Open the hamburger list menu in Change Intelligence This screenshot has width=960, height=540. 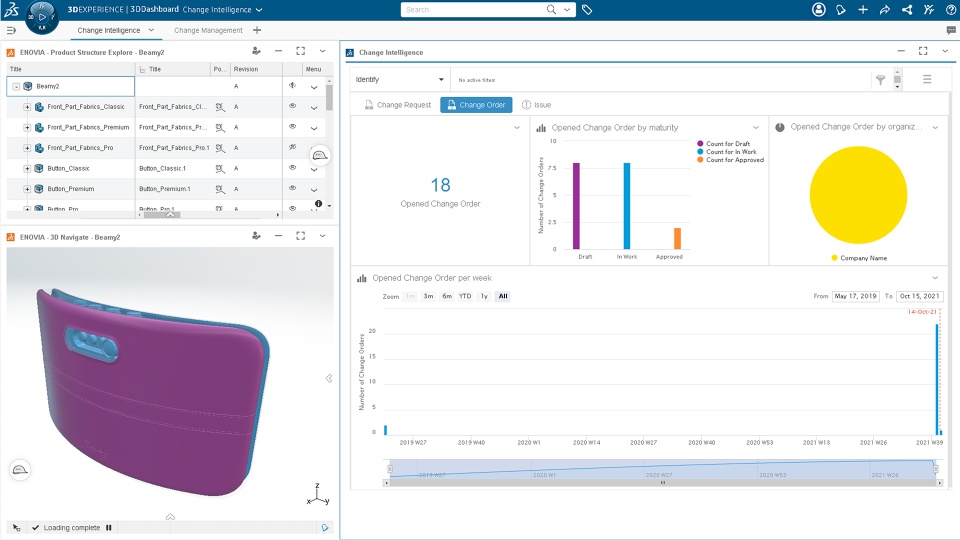click(927, 79)
